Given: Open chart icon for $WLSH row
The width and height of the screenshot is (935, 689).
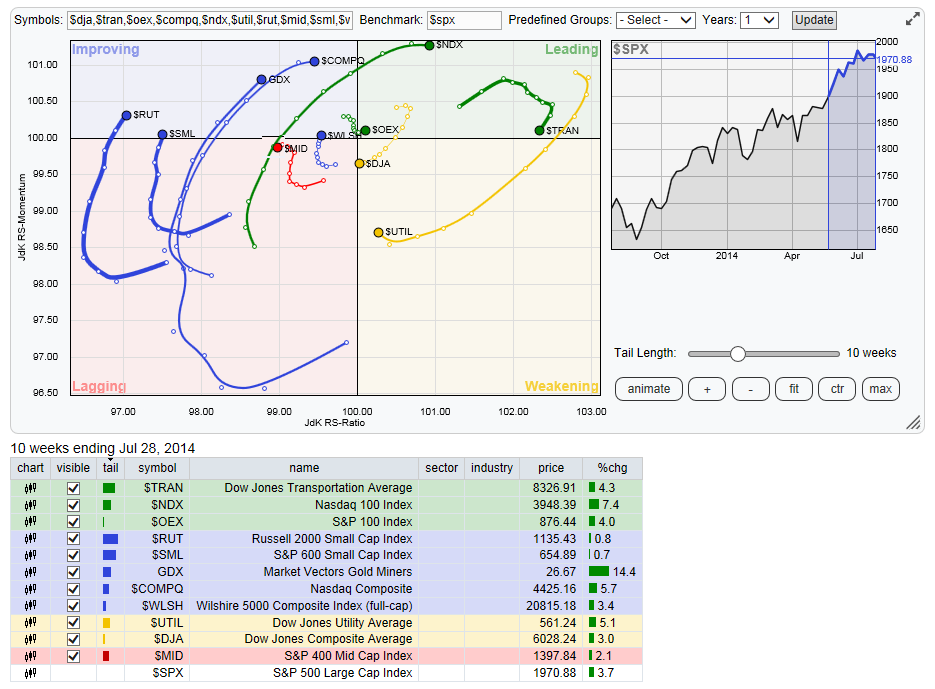Looking at the screenshot, I should coord(30,605).
